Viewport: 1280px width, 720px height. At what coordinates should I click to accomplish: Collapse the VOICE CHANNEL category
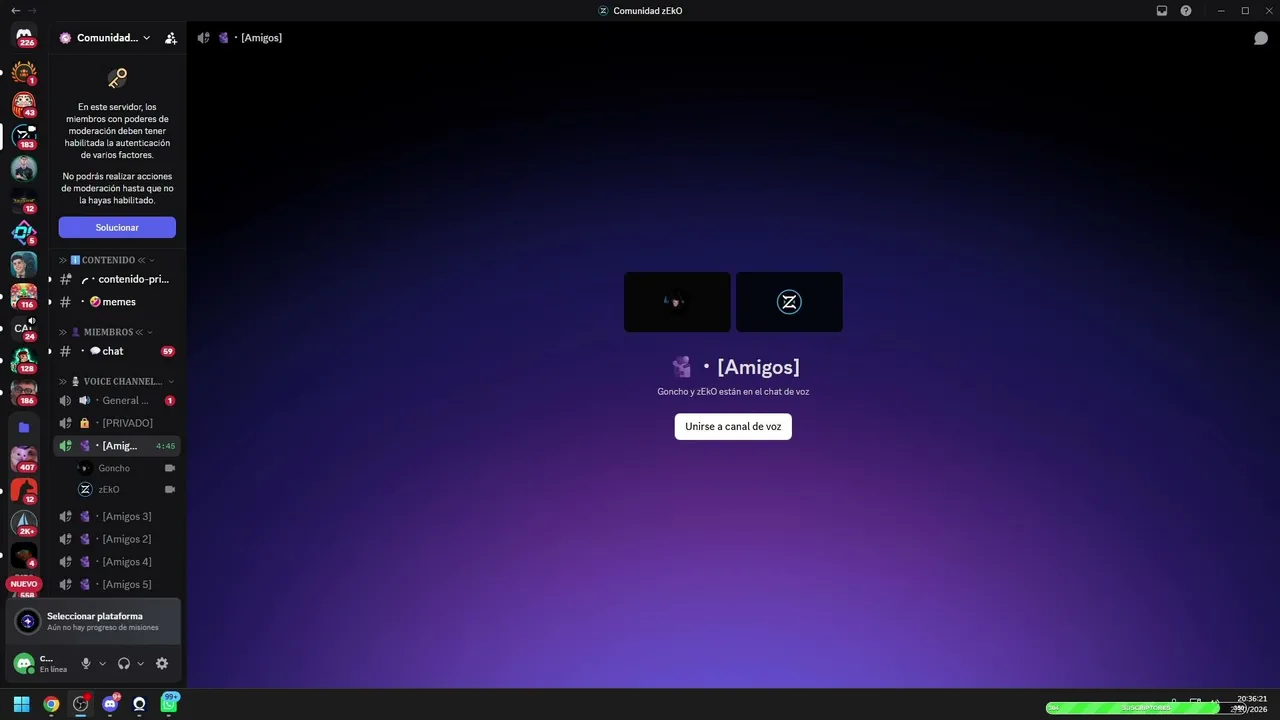(116, 381)
